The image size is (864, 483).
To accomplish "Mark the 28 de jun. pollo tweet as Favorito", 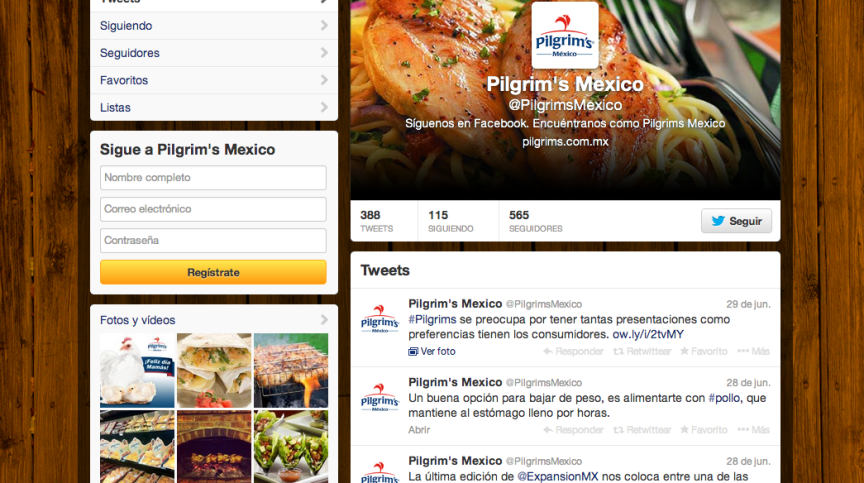I will (x=704, y=430).
